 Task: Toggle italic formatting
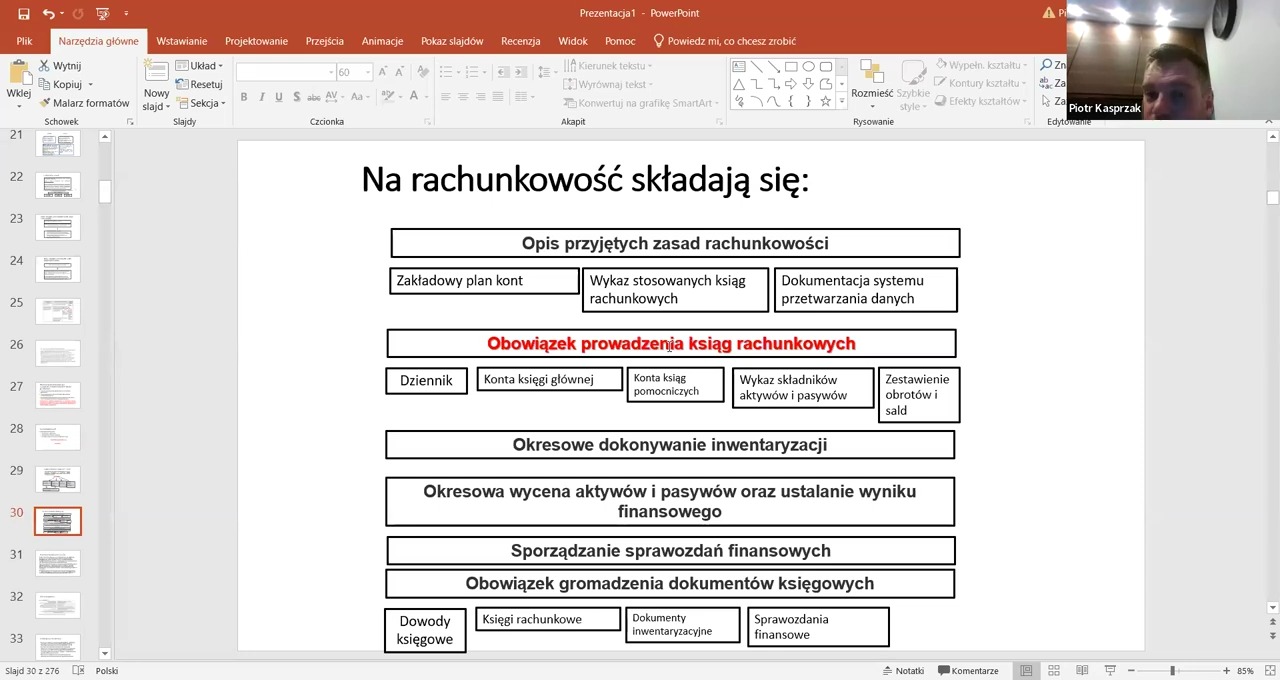click(261, 97)
